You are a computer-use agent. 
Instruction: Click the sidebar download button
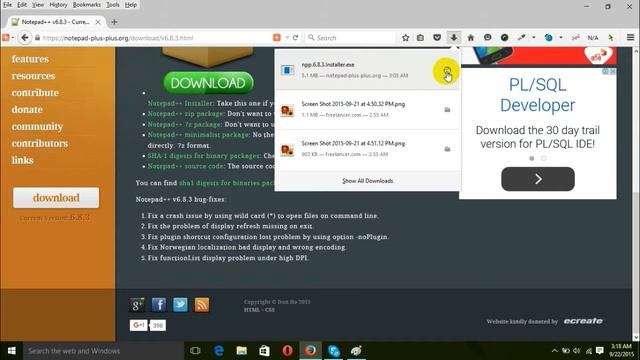point(56,198)
